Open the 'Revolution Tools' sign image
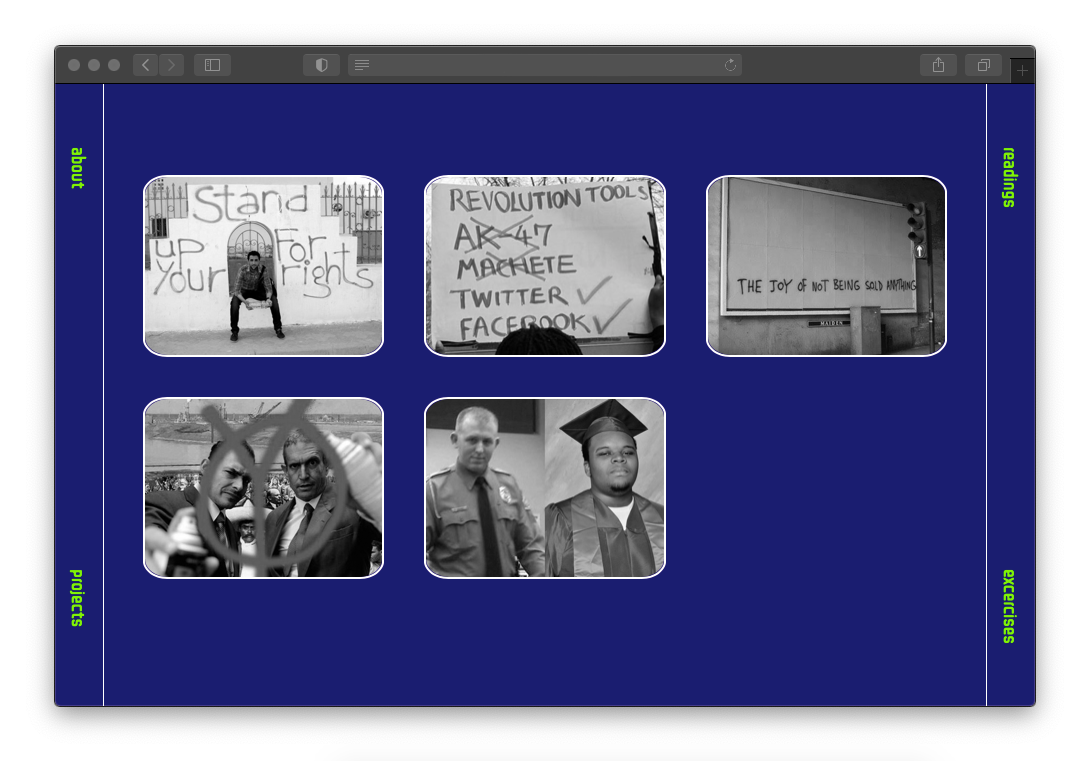Viewport: 1080px width, 761px height. [545, 266]
